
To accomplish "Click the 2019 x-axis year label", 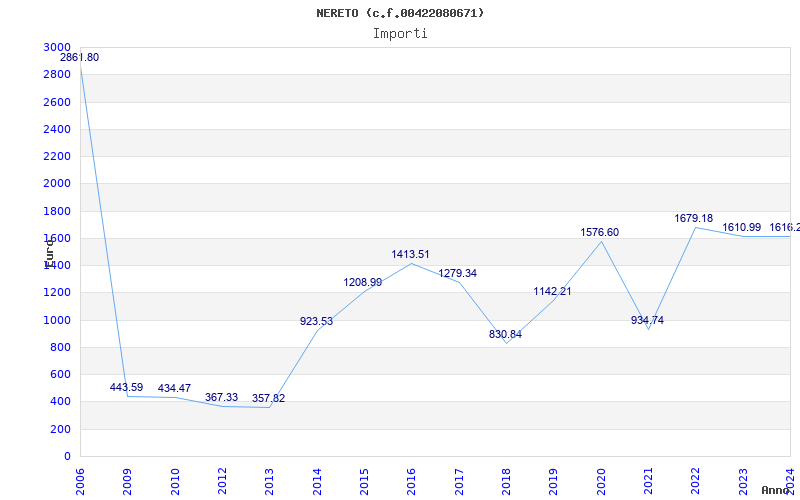I will tap(554, 482).
